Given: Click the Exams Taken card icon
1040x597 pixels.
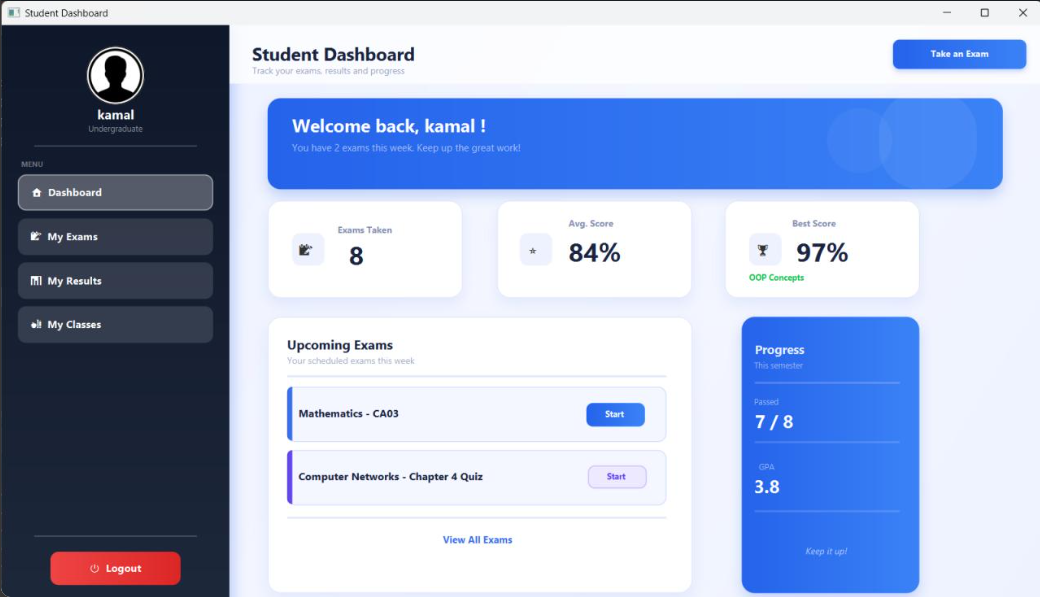Looking at the screenshot, I should tap(308, 249).
